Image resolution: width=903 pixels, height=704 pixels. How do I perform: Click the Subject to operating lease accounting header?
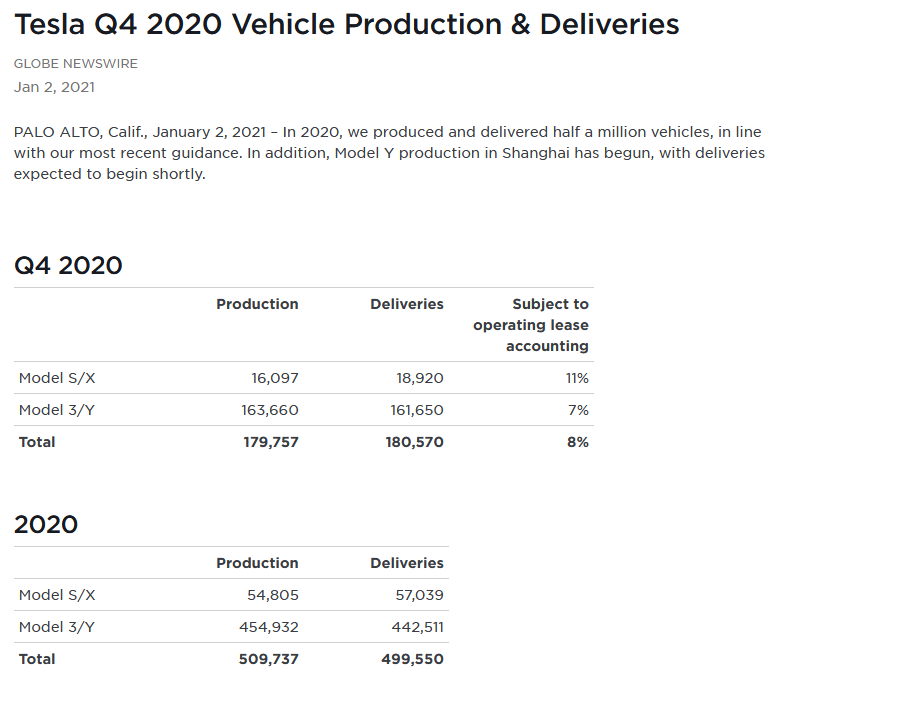tap(531, 325)
